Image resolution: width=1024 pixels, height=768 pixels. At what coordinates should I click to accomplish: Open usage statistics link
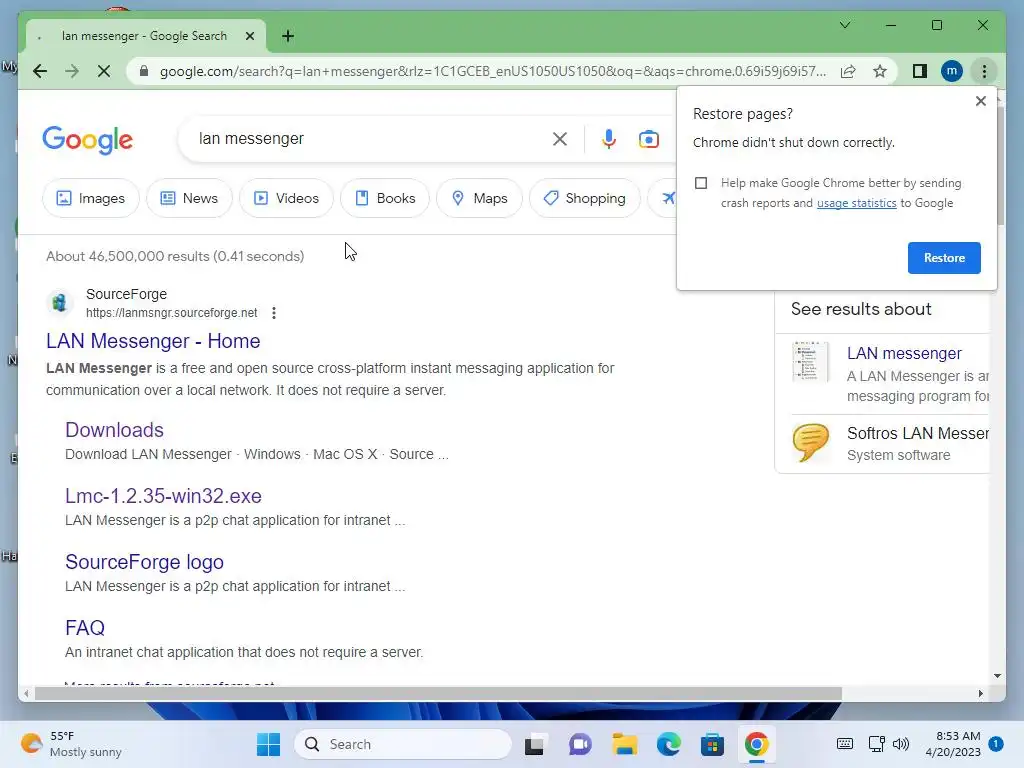point(856,203)
